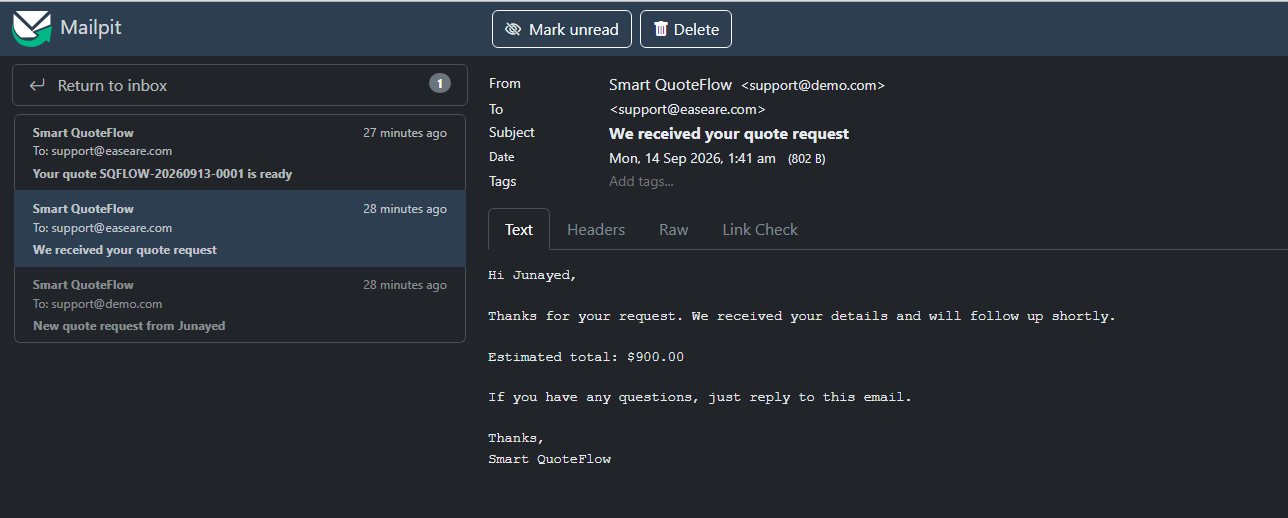Click Smart QuoteFlow sender name in From row
This screenshot has height=518, width=1288.
tap(670, 84)
